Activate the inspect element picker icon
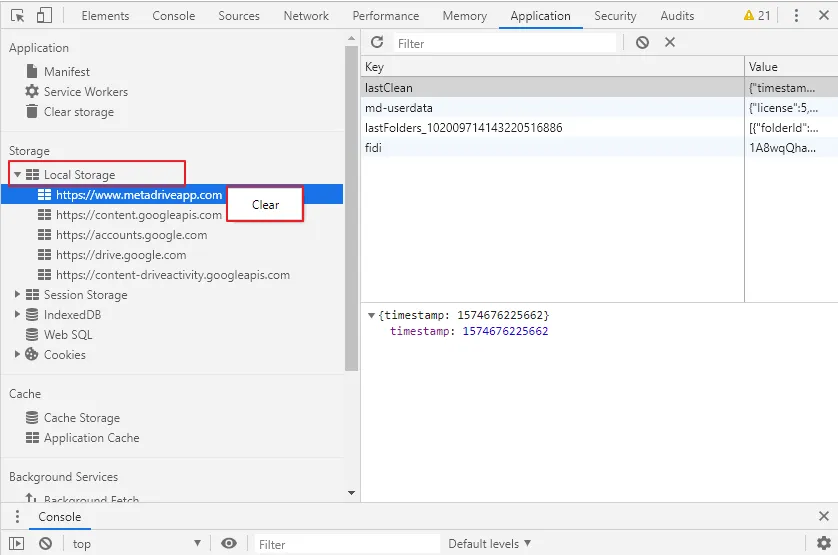The height and width of the screenshot is (555, 838). pyautogui.click(x=18, y=16)
